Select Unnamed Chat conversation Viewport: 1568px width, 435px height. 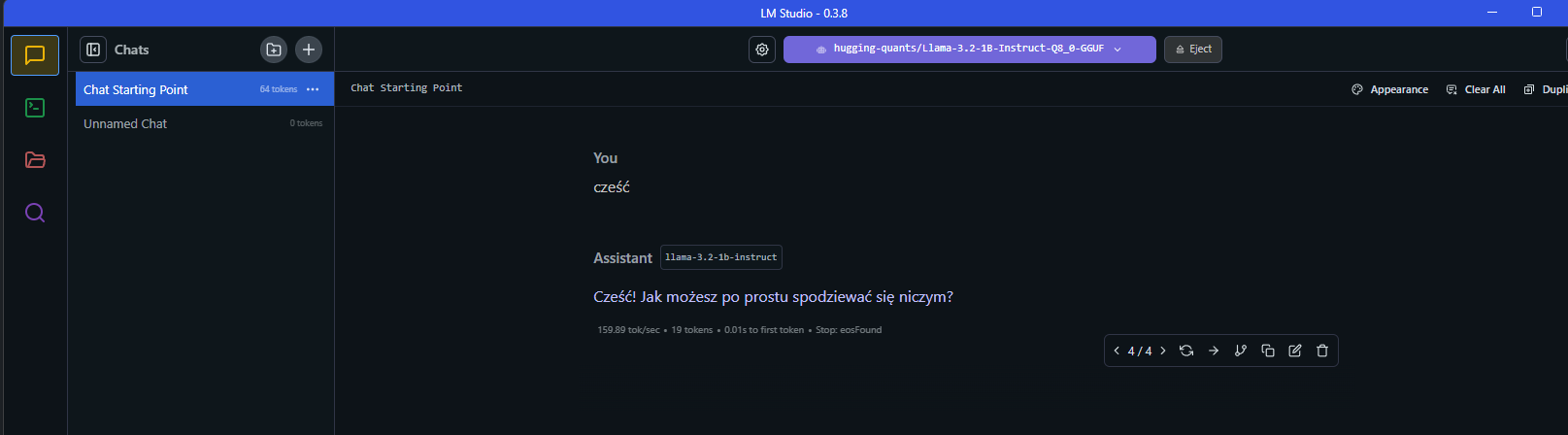coord(205,123)
